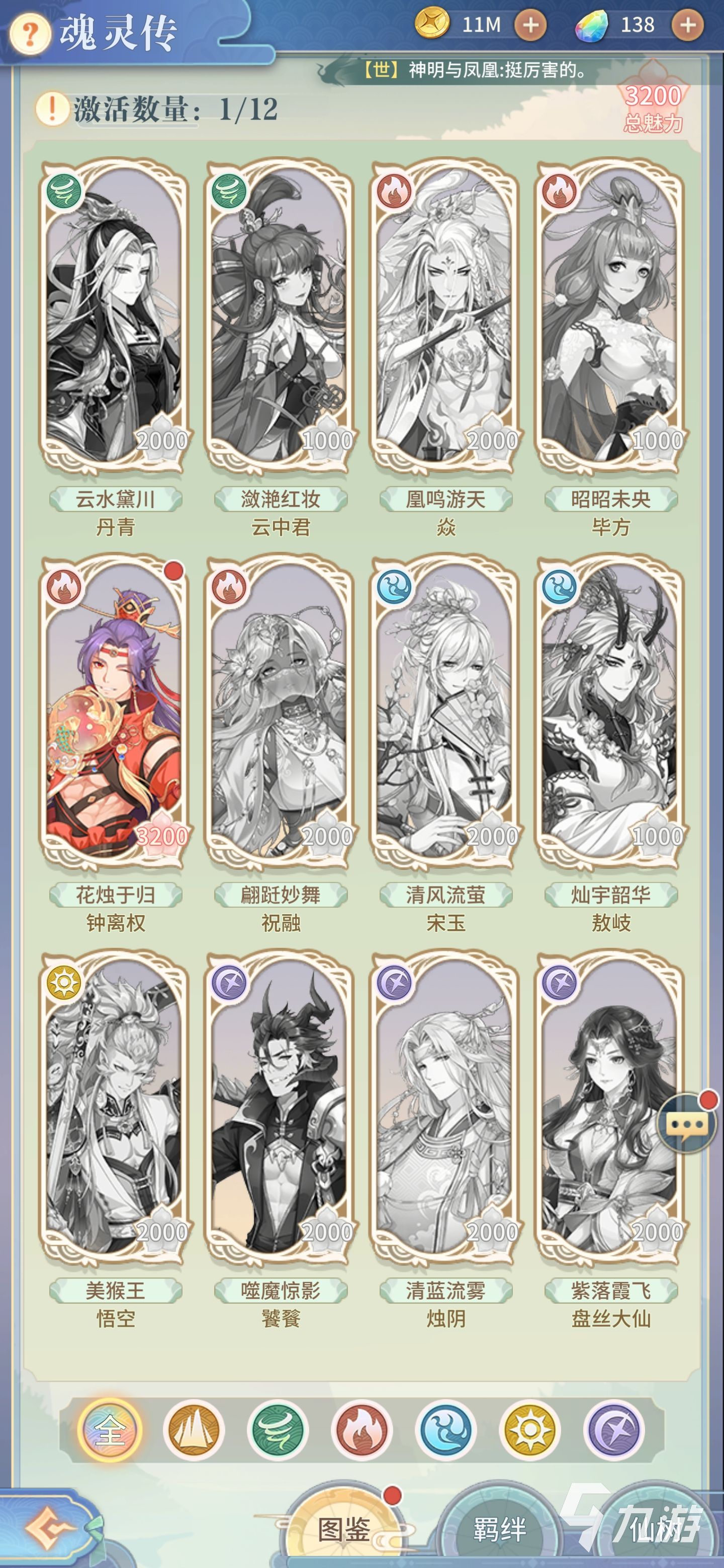
Task: Go back using the diamond arrow icon
Action: tap(50, 1528)
